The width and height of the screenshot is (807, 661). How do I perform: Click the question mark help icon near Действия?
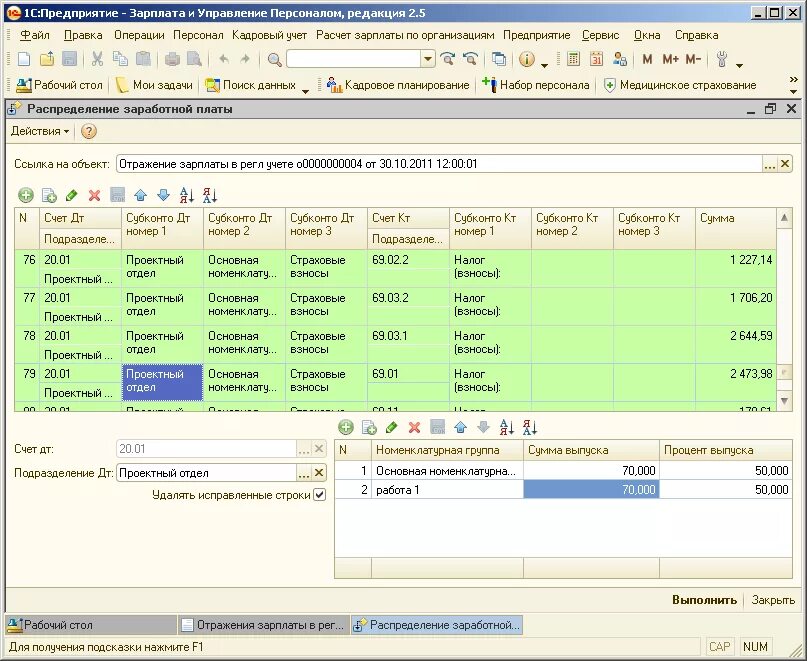[89, 131]
